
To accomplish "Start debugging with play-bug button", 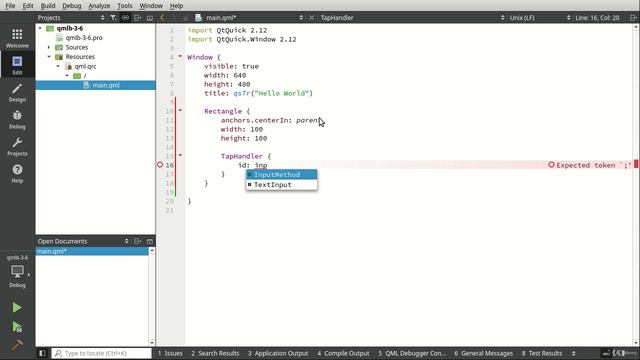I will pyautogui.click(x=17, y=327).
